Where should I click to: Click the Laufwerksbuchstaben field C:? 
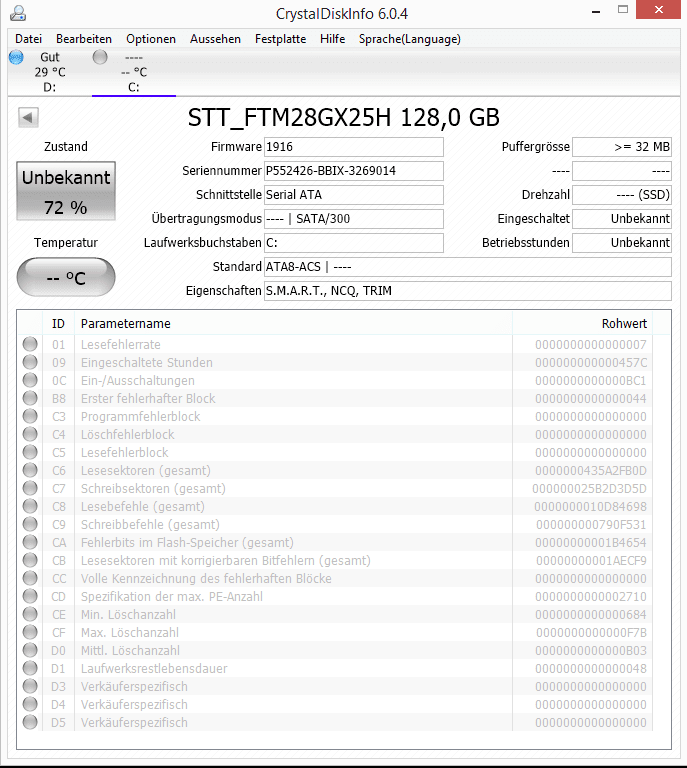coord(354,243)
